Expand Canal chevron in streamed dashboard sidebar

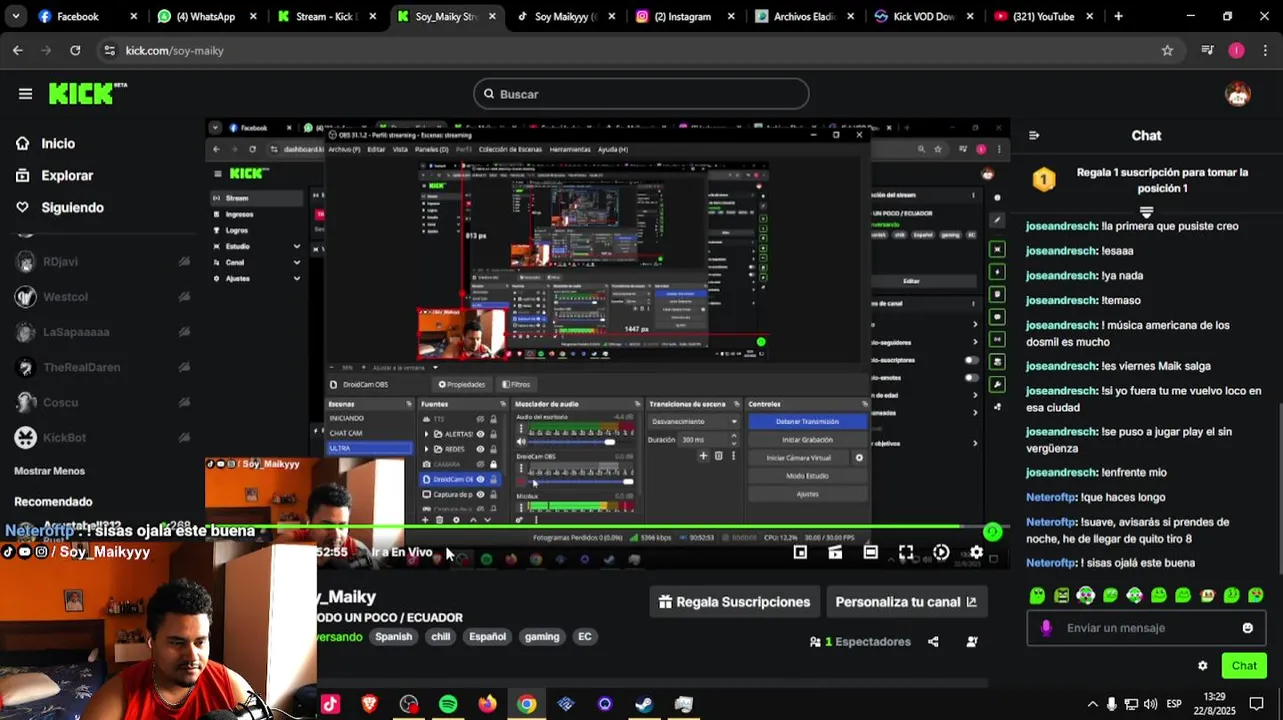(296, 262)
